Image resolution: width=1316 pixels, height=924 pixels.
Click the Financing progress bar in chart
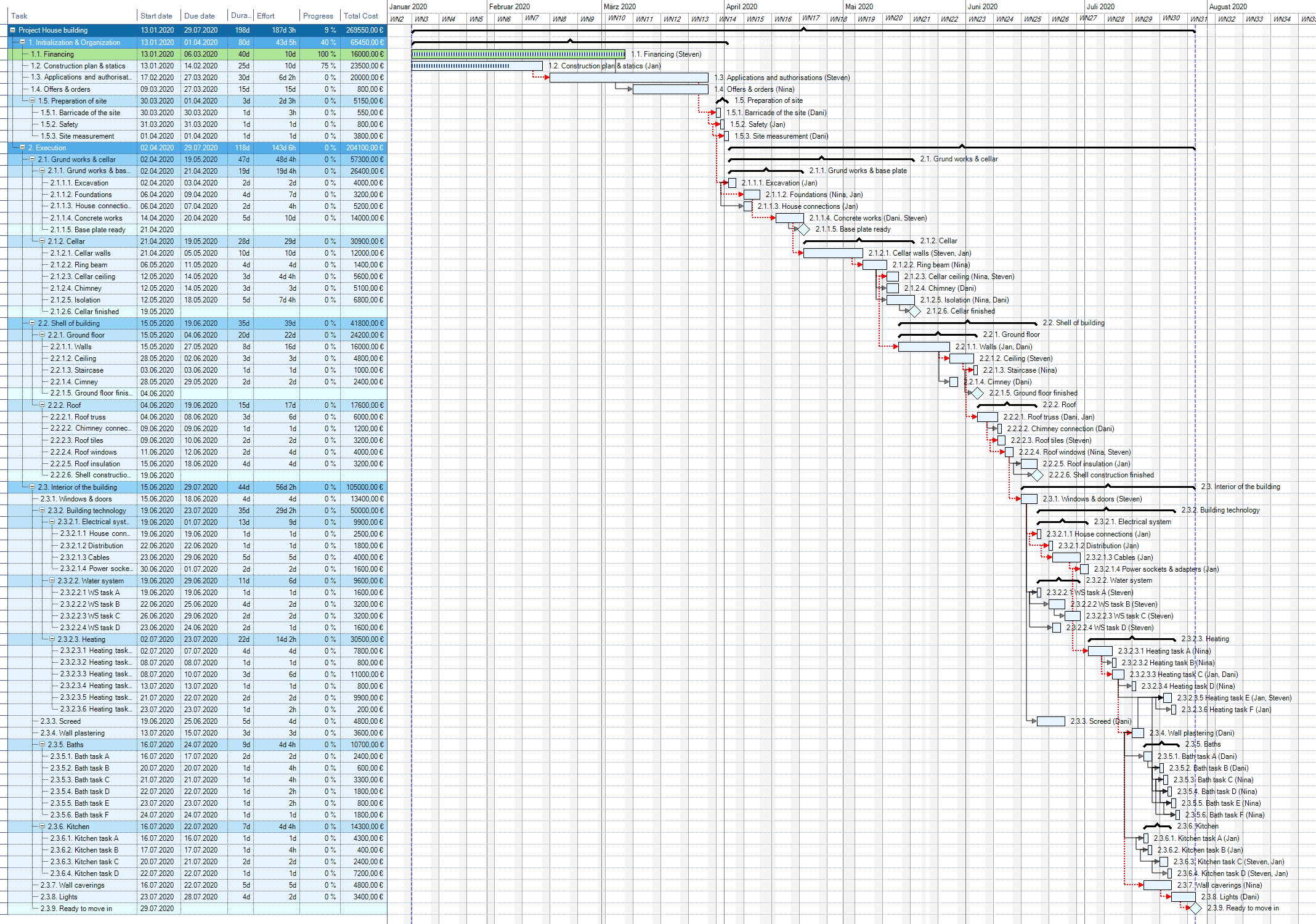[x=518, y=54]
